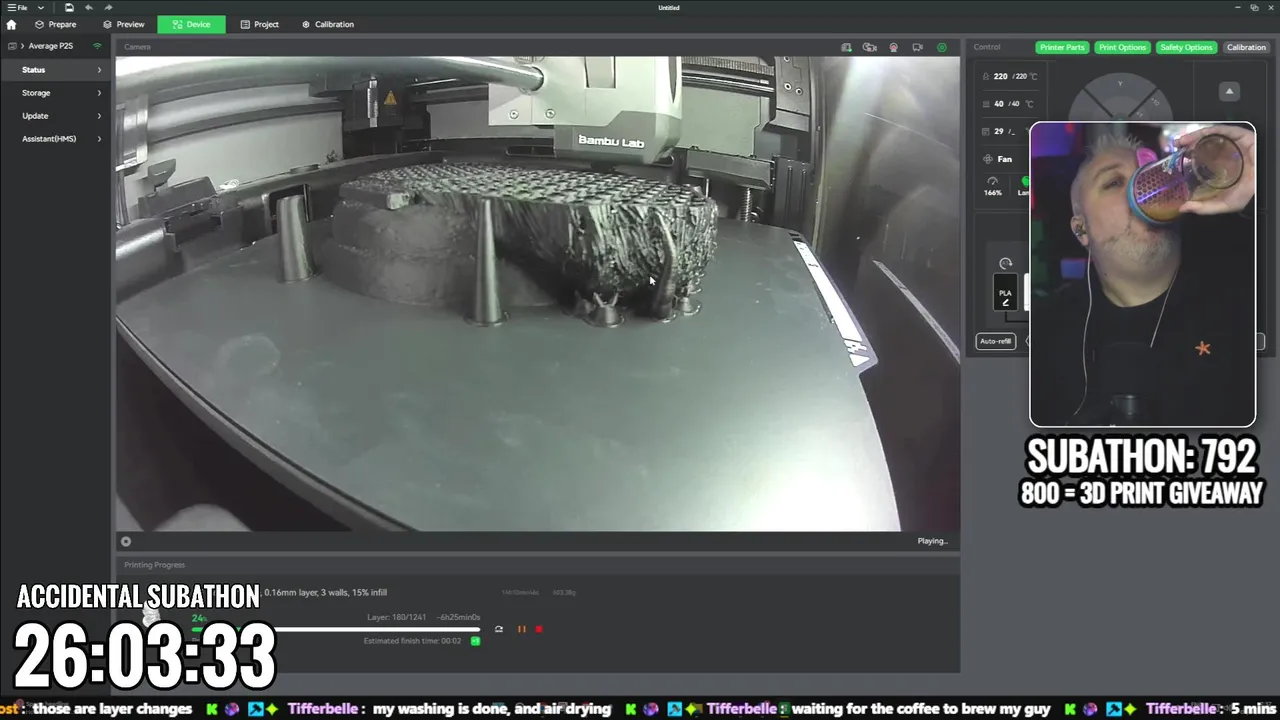Click the Redo arrow icon
This screenshot has width=1280, height=720.
point(108,7)
